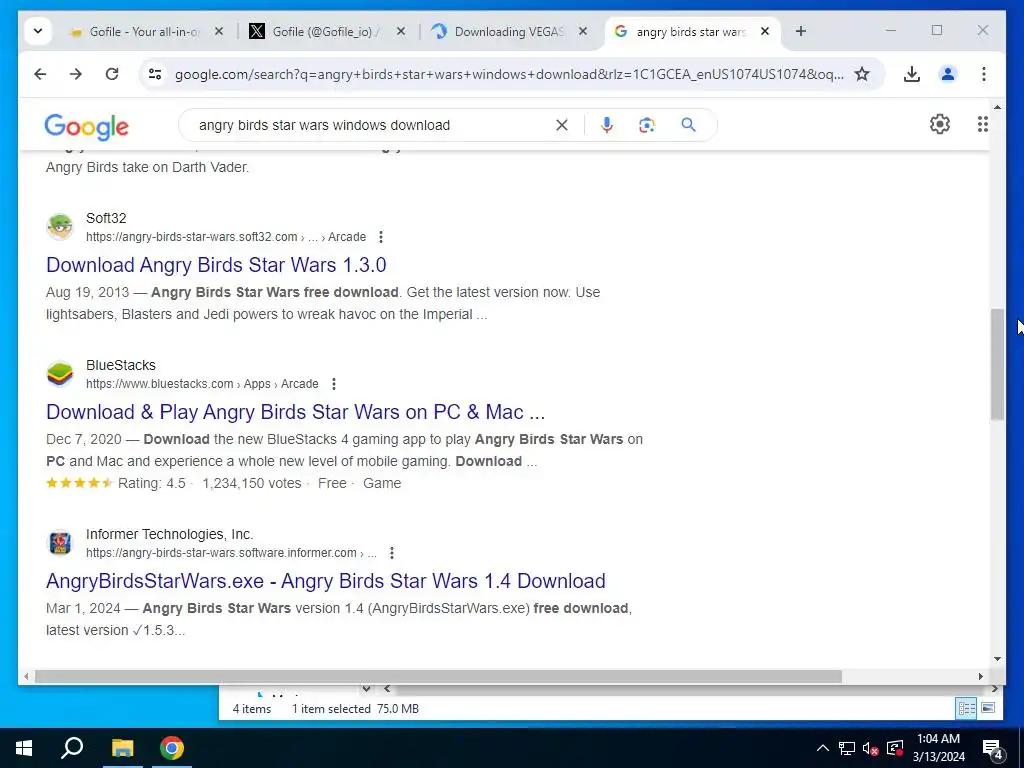
Task: Start a voice search with the microphone
Action: point(607,125)
